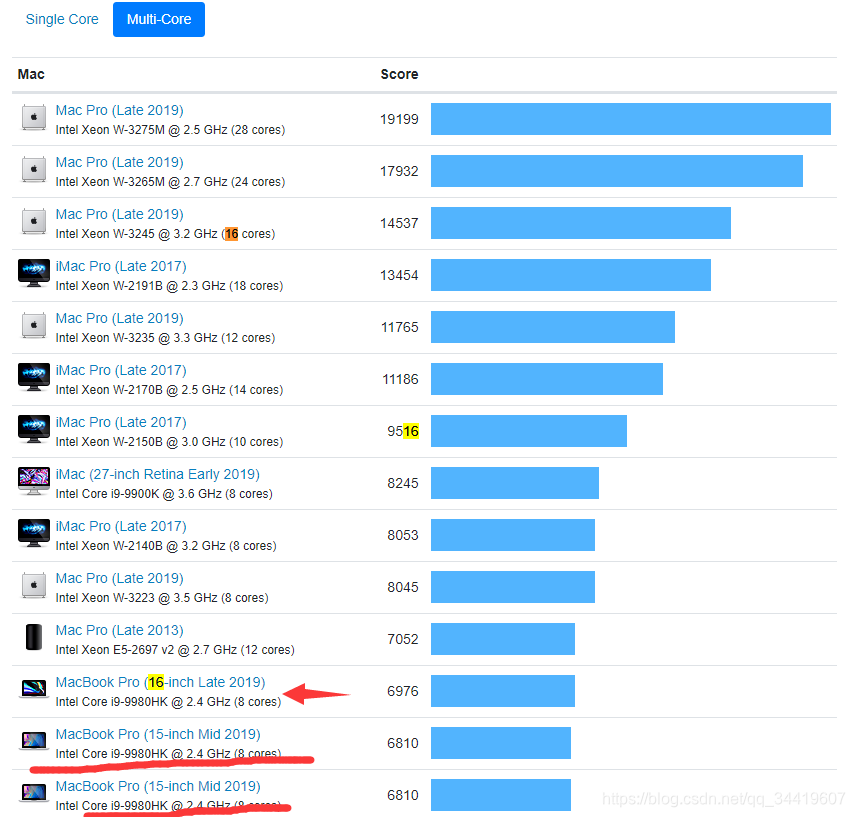Click score value 19199
The width and height of the screenshot is (855, 817).
399,119
